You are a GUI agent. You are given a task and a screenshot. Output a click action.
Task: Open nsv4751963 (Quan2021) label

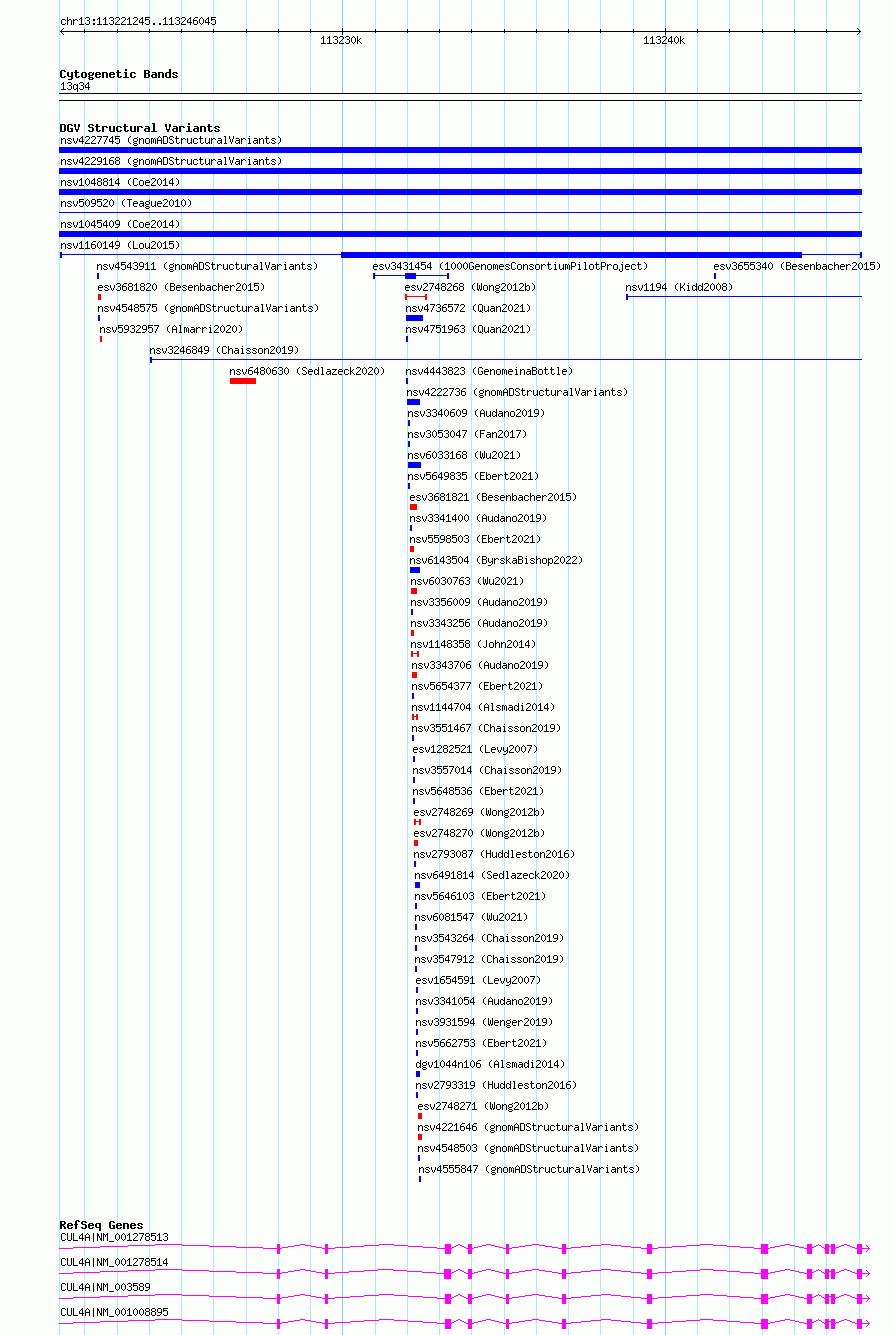click(x=468, y=329)
